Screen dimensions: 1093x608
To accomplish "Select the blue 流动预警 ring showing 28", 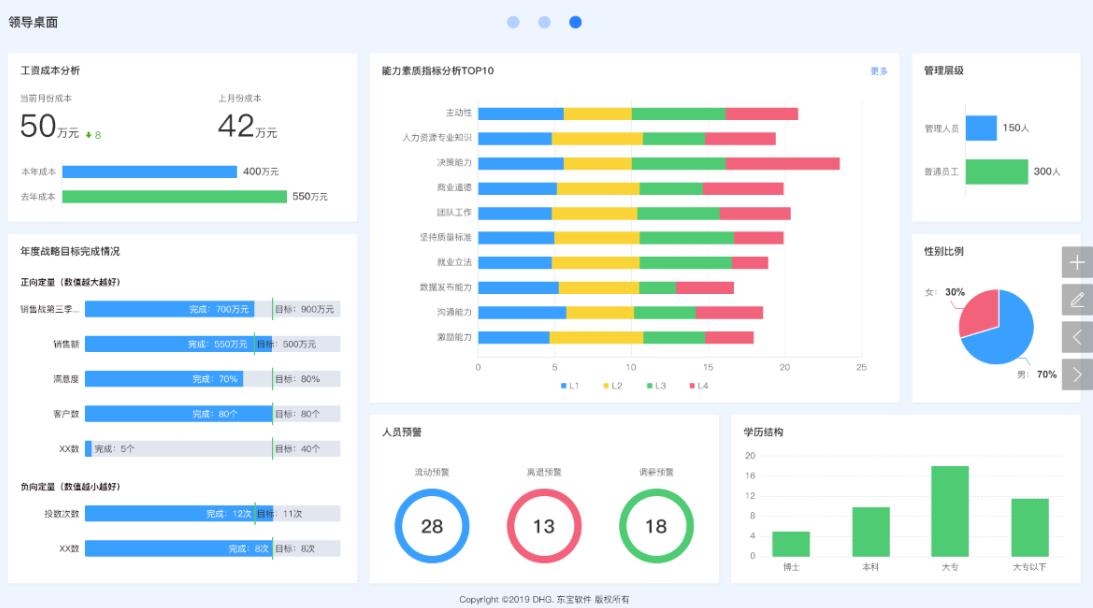I will pyautogui.click(x=431, y=526).
